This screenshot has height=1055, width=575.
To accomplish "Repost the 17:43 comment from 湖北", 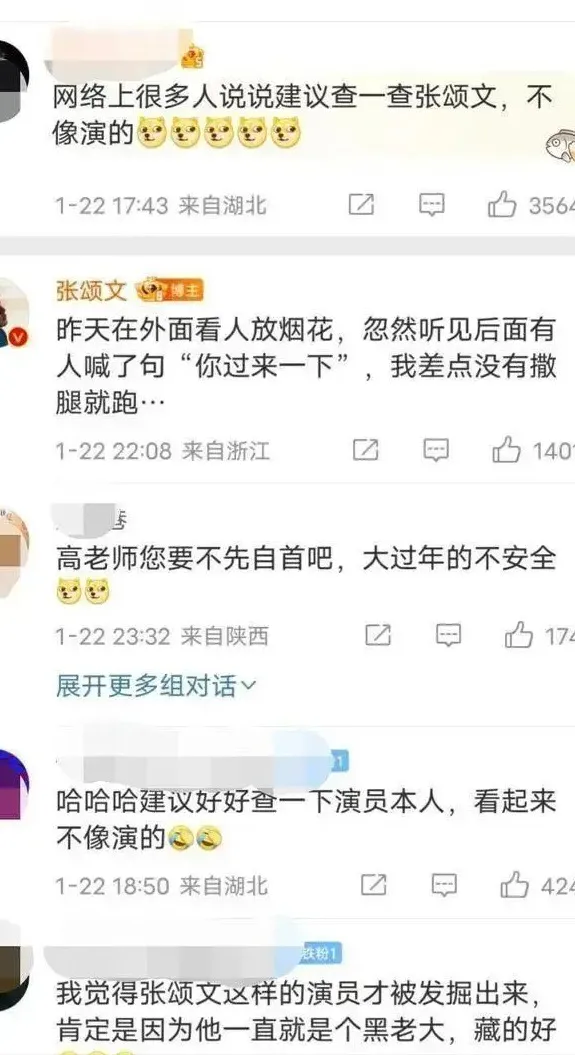I will point(361,205).
